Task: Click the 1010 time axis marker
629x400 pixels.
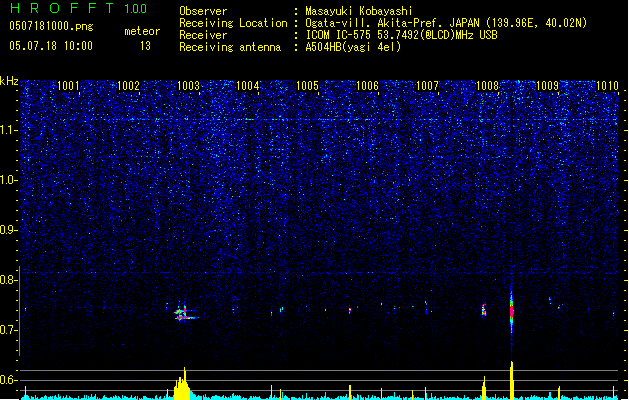Action: click(x=607, y=86)
